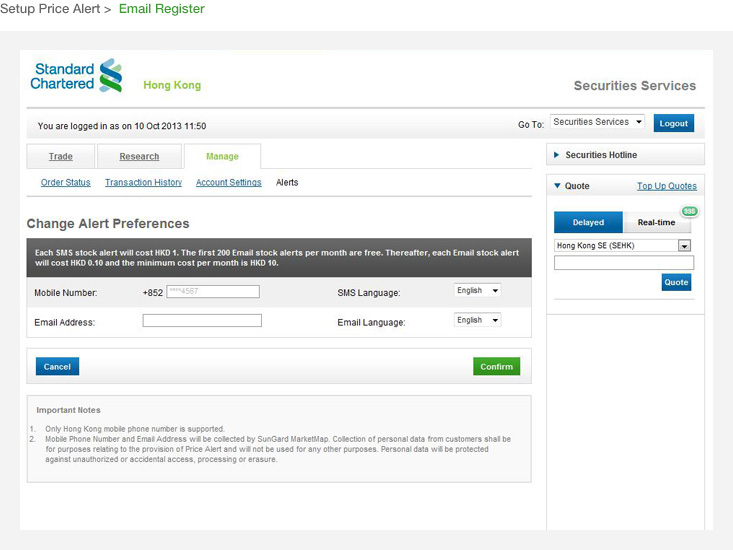Open the Email Language dropdown
Image resolution: width=733 pixels, height=550 pixels.
(477, 320)
